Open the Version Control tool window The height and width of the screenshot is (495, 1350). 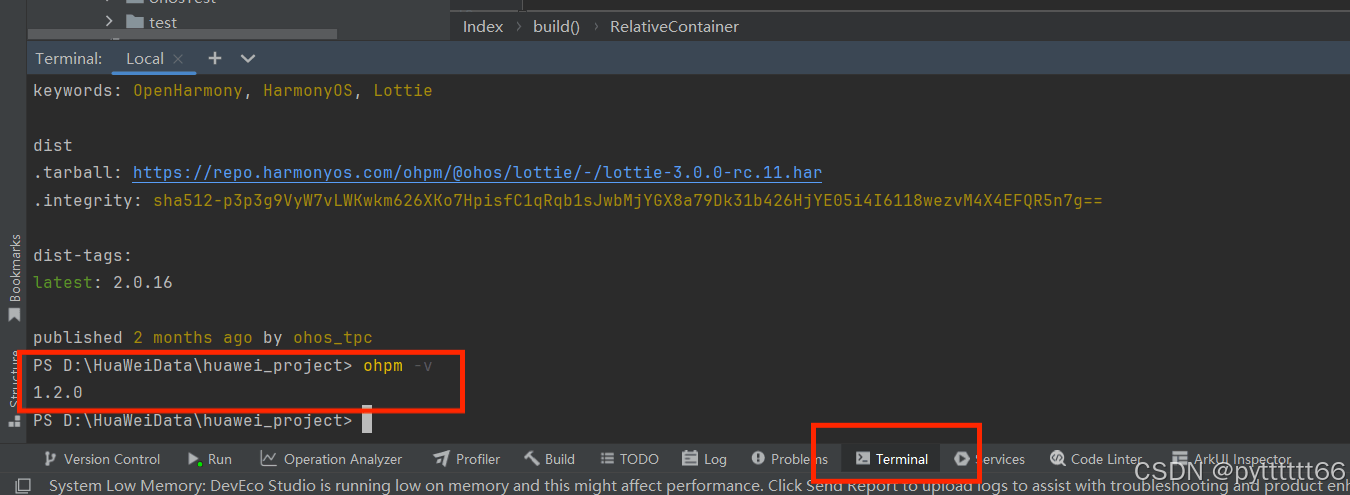coord(101,459)
